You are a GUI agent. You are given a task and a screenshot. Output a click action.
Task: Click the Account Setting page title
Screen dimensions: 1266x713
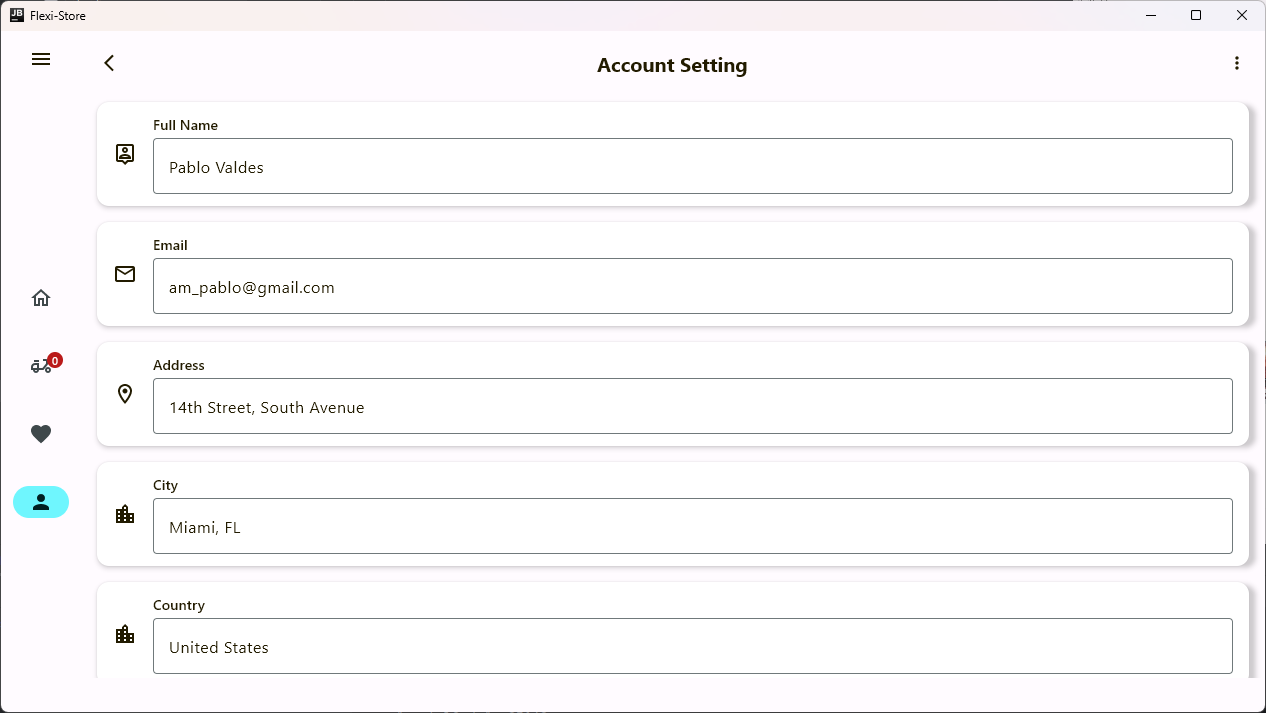tap(672, 65)
